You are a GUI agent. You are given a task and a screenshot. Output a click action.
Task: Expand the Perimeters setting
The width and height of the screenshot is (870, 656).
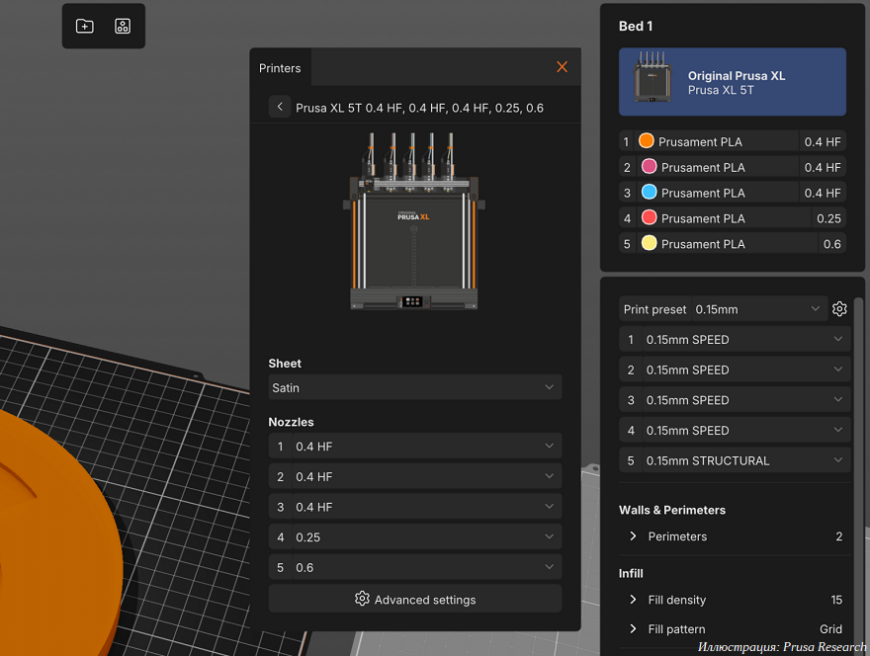click(x=633, y=536)
